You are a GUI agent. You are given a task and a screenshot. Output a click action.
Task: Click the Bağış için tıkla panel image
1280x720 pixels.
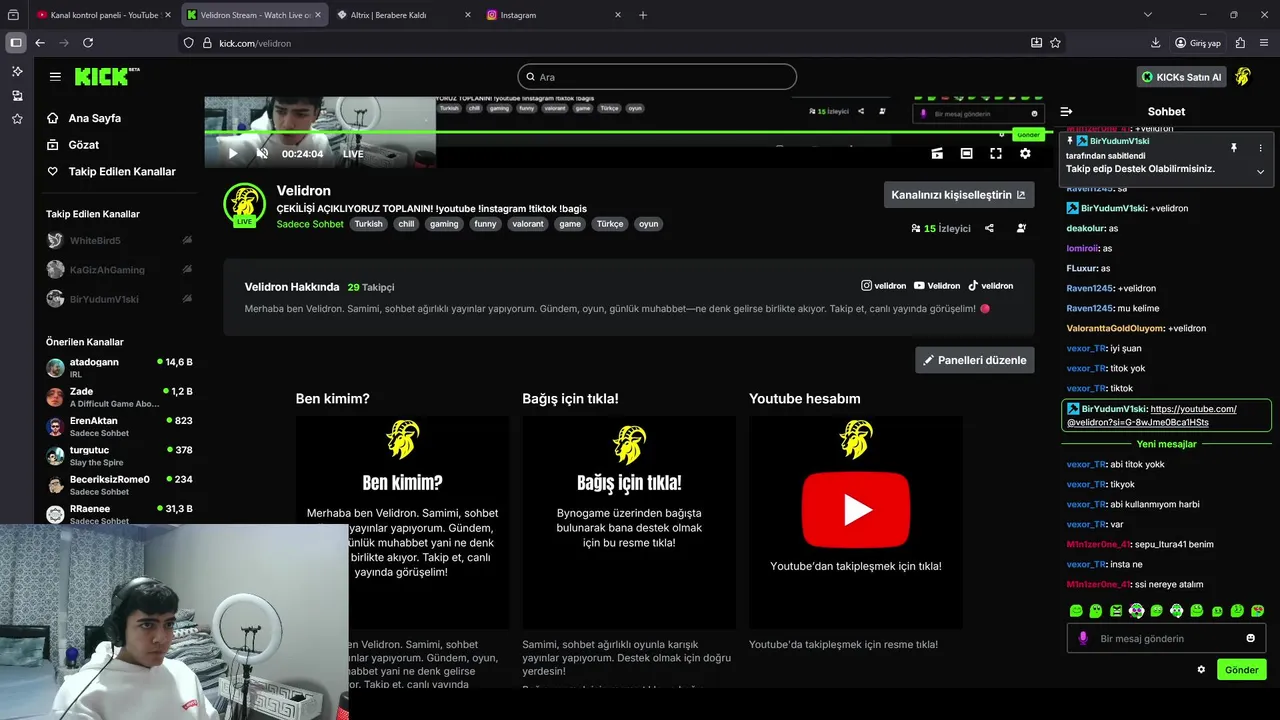coord(629,523)
